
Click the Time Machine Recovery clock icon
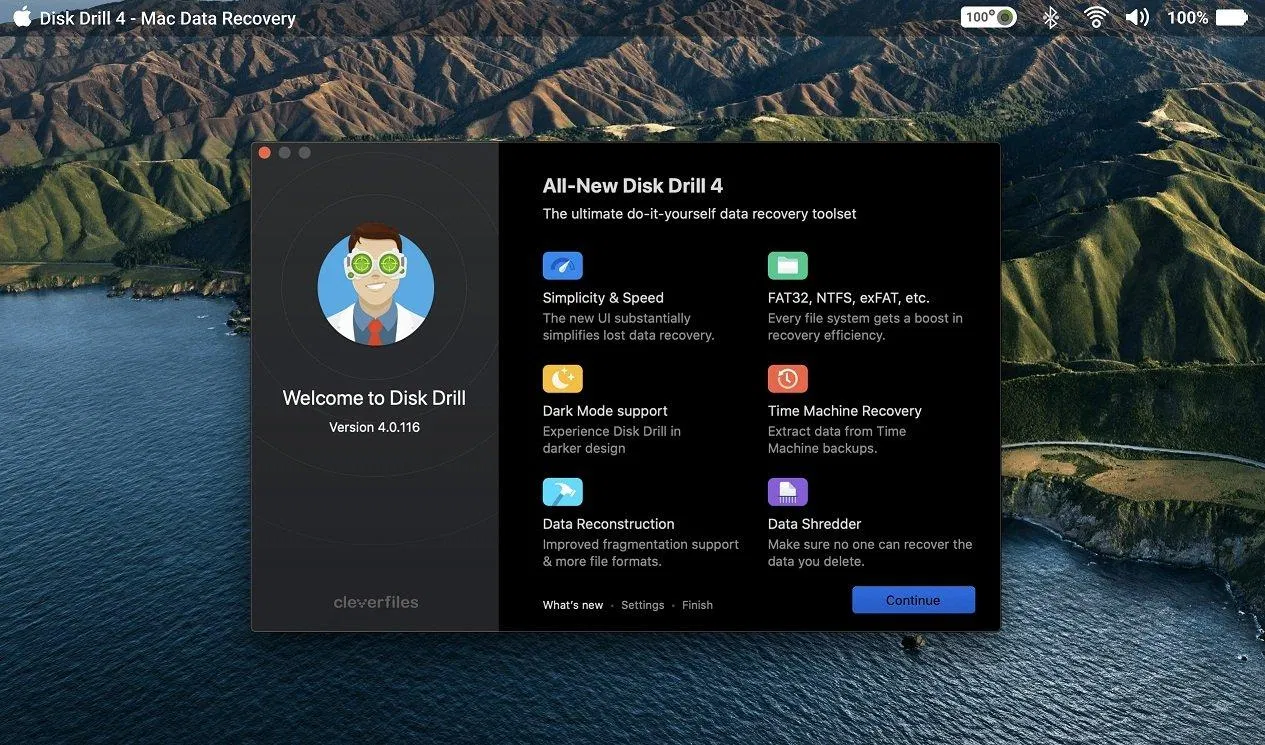[787, 379]
